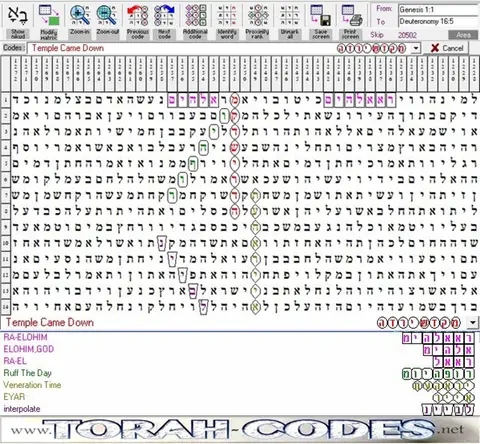Open the Proximity rank tool
480x444 pixels.
pyautogui.click(x=257, y=22)
